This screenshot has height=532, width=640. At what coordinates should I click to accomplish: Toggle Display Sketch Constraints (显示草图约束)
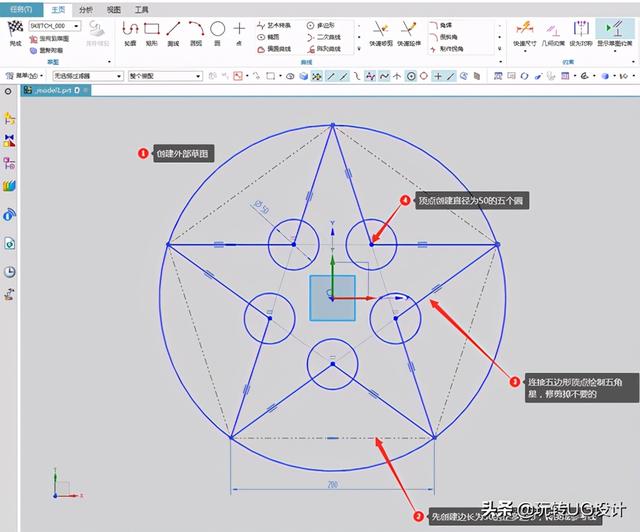tap(614, 33)
